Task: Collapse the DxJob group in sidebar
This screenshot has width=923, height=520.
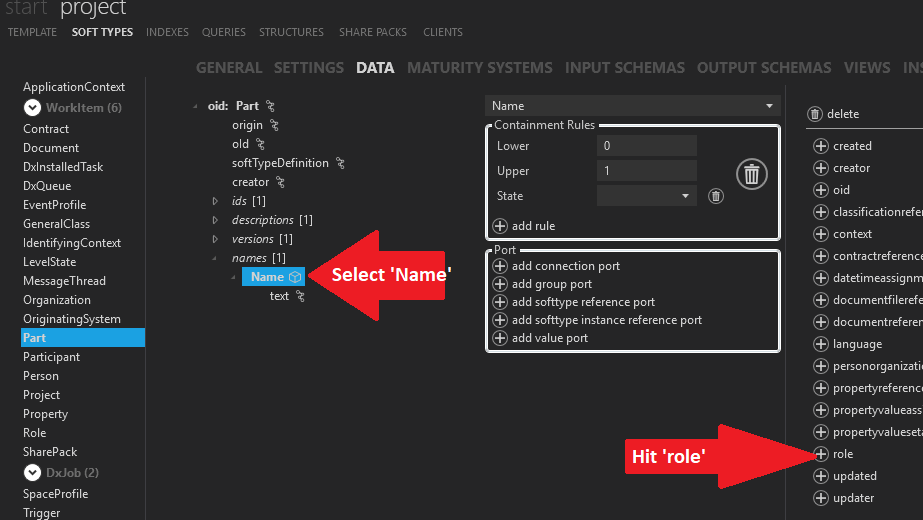Action: (32, 472)
